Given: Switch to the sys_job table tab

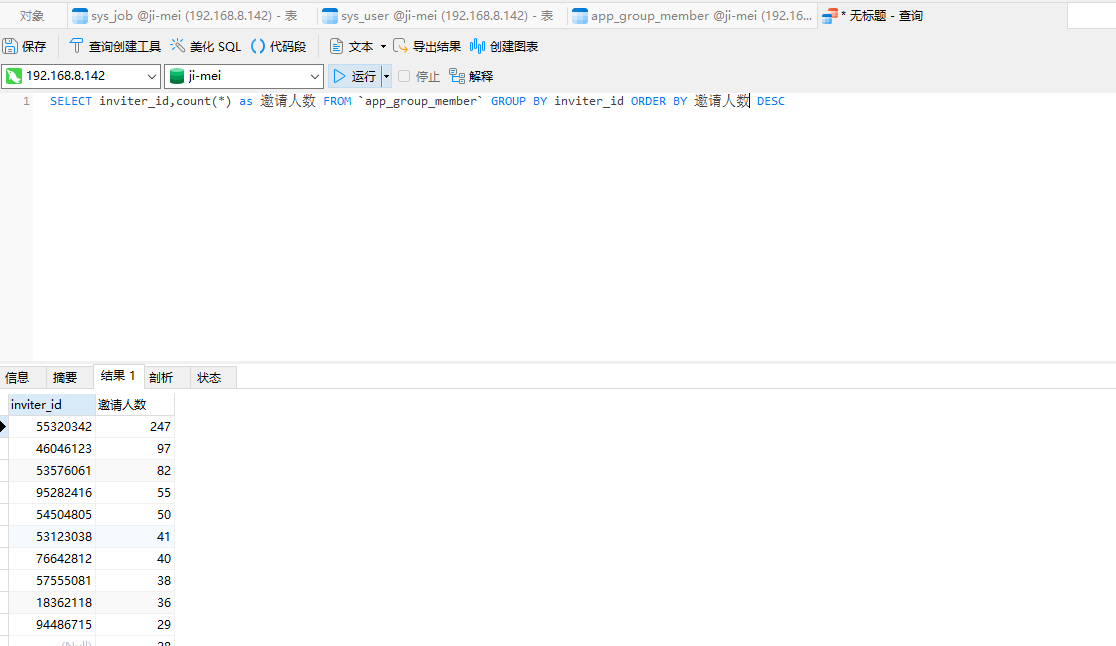Looking at the screenshot, I should tap(192, 16).
